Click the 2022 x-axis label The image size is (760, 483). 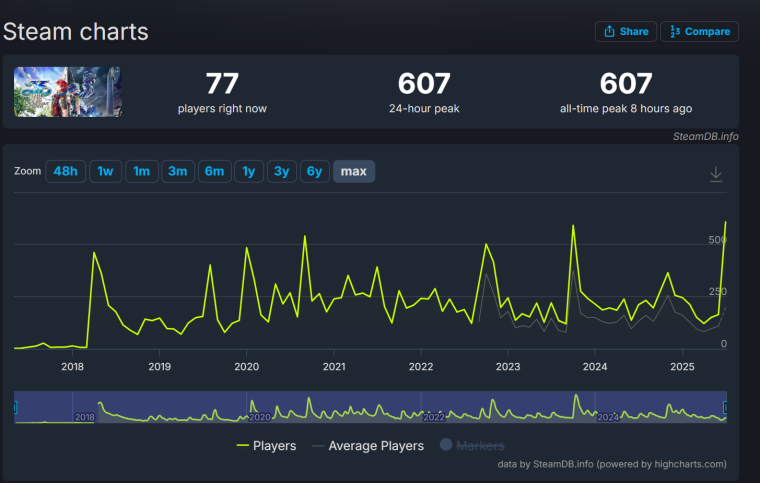pyautogui.click(x=421, y=367)
